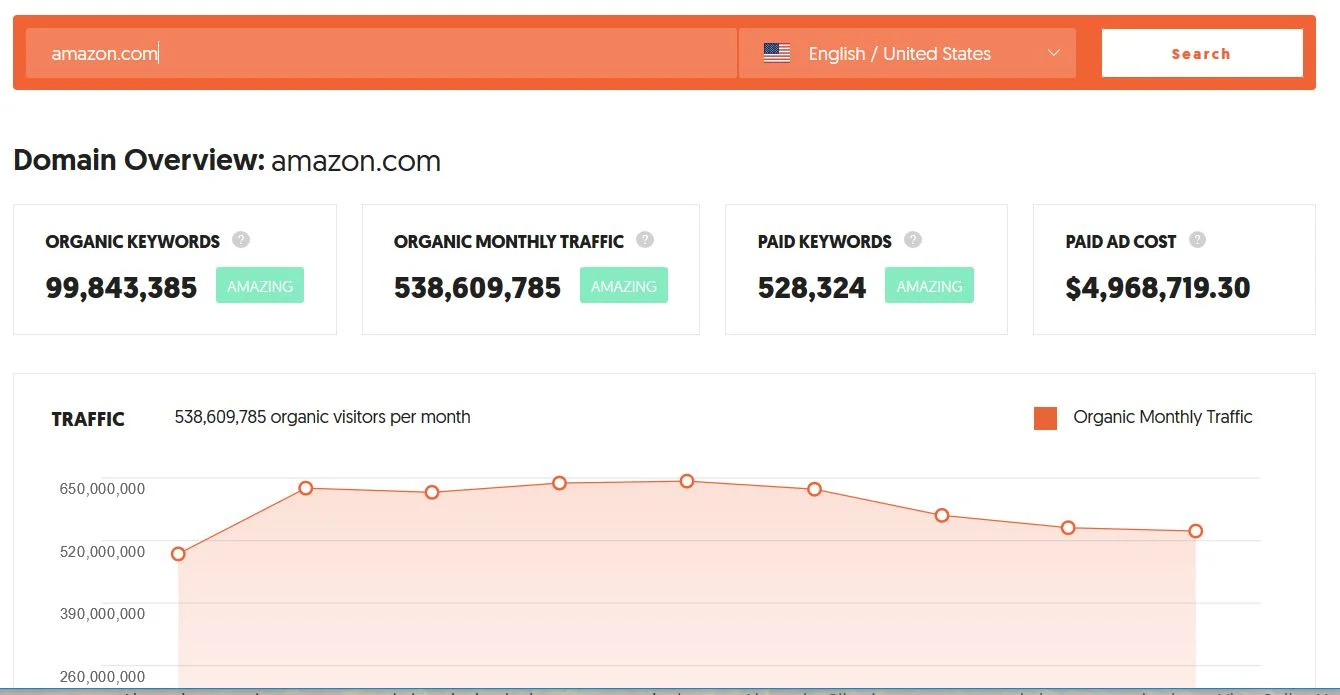Click the seventh traffic chart data point
This screenshot has width=1340, height=695.
(942, 515)
